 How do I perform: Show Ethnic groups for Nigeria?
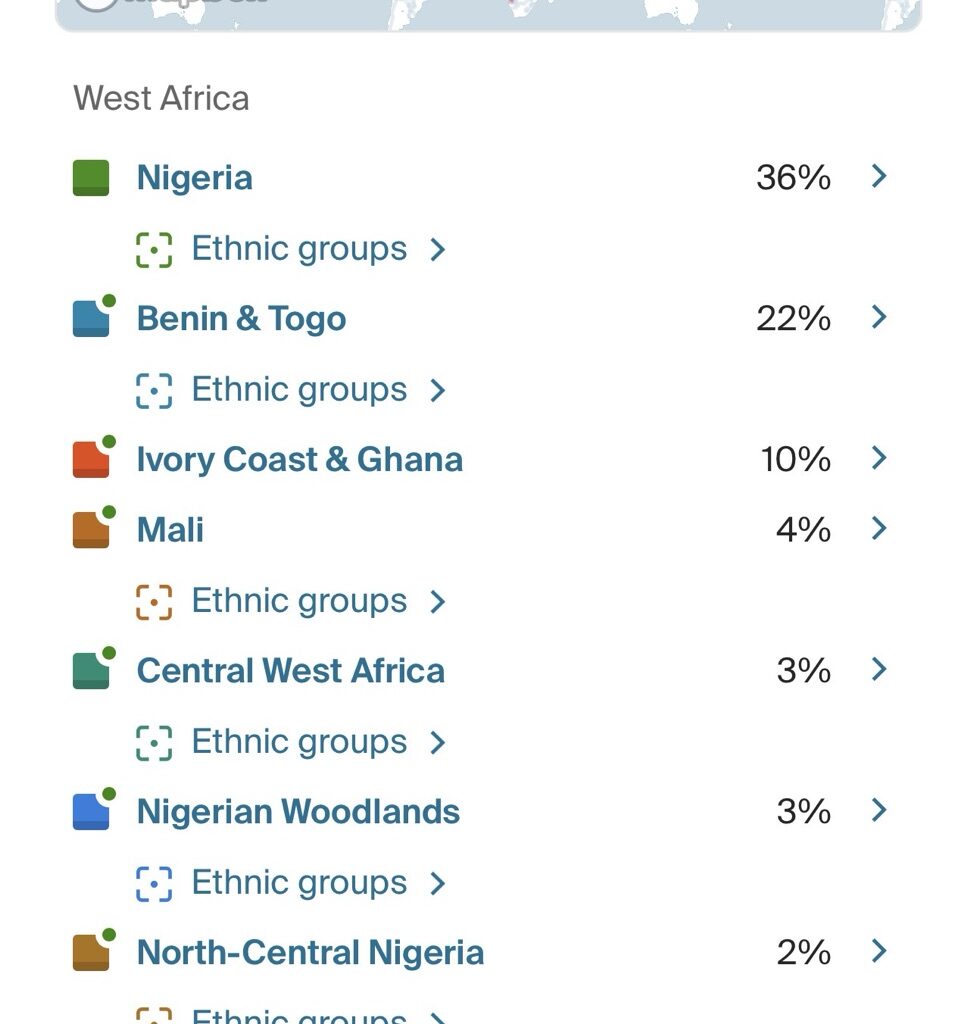(299, 249)
